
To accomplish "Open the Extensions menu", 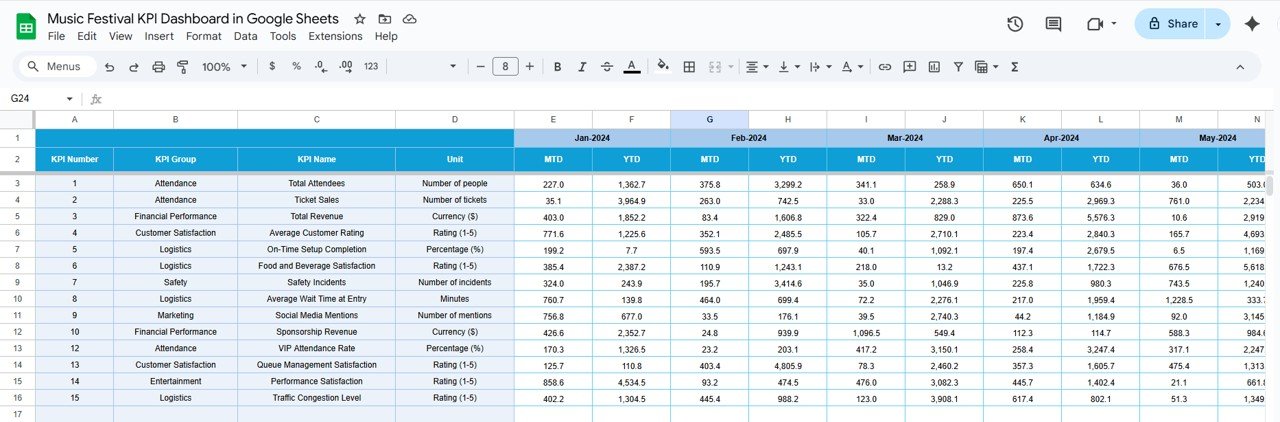I will (x=335, y=36).
